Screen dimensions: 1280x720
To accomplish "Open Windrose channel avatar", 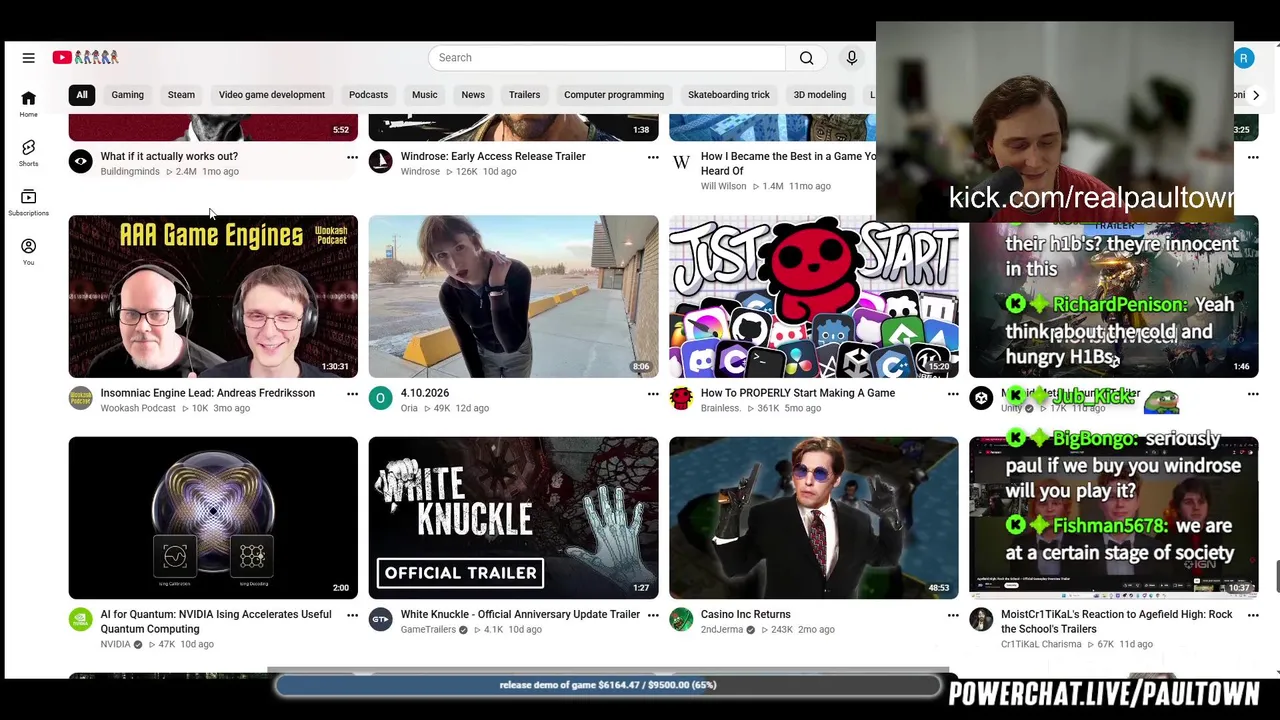I will point(381,161).
